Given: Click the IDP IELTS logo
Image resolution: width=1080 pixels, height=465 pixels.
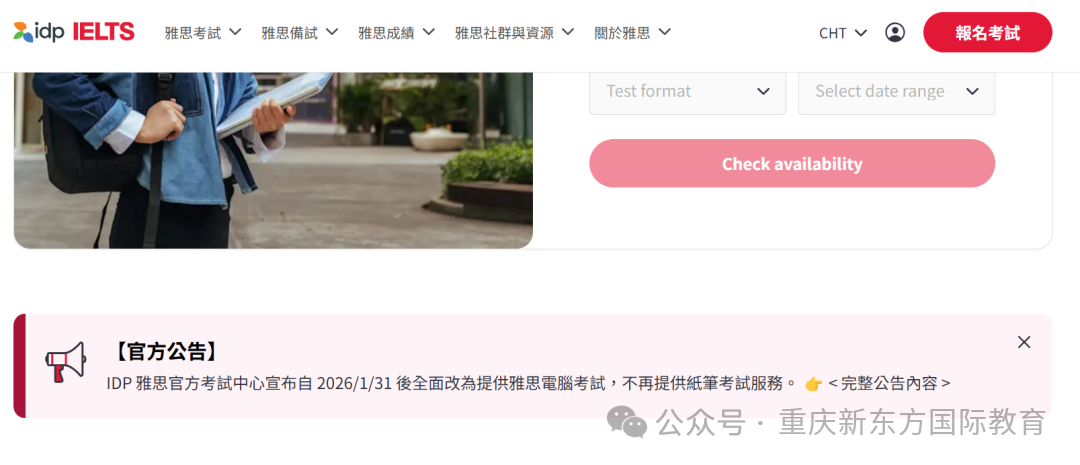Looking at the screenshot, I should tap(74, 32).
